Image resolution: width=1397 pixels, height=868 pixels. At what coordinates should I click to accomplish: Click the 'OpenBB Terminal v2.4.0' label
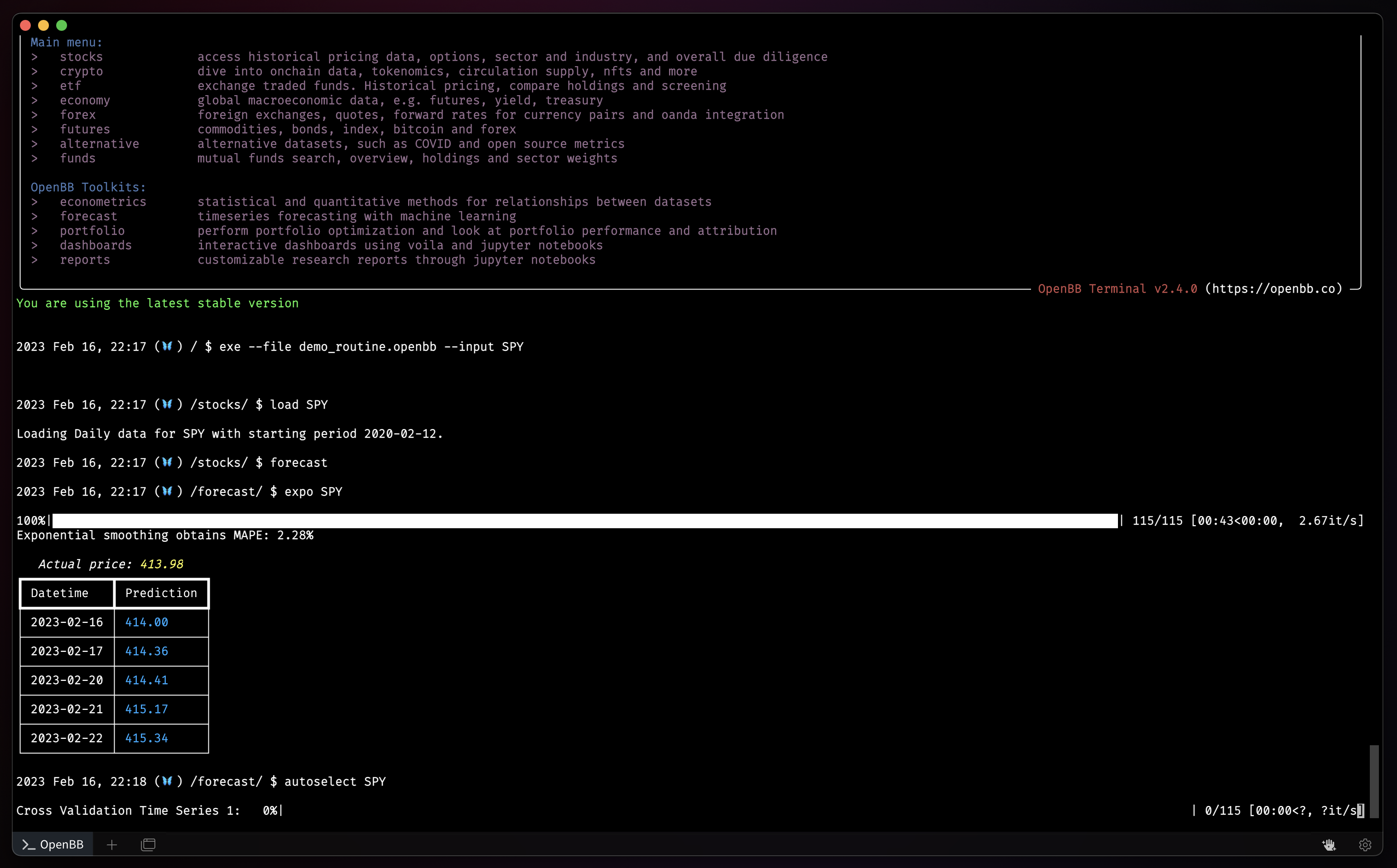pyautogui.click(x=1118, y=289)
